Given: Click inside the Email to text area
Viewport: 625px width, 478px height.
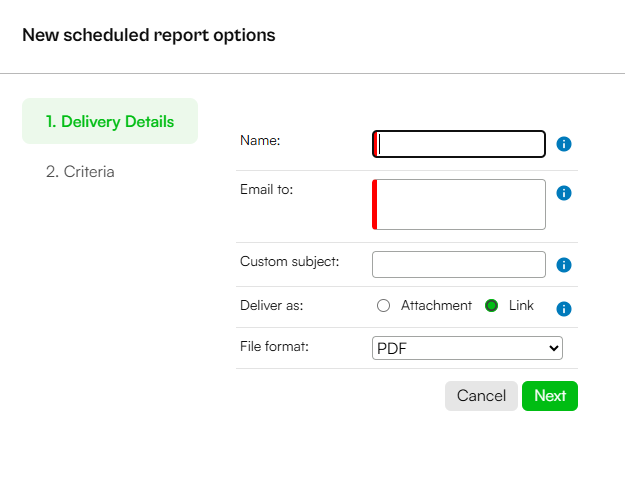Looking at the screenshot, I should 459,205.
